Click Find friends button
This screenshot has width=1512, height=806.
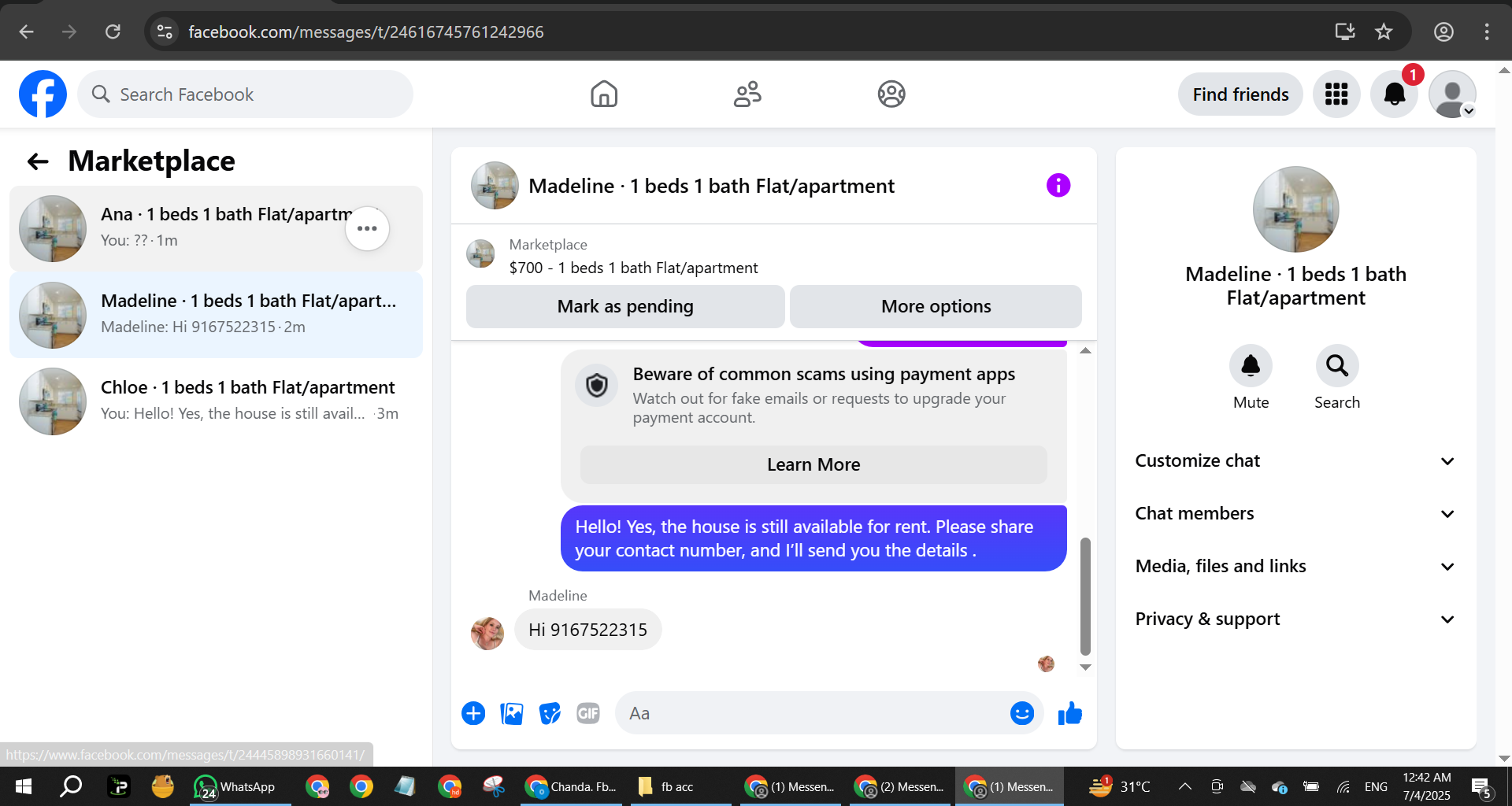(x=1240, y=94)
